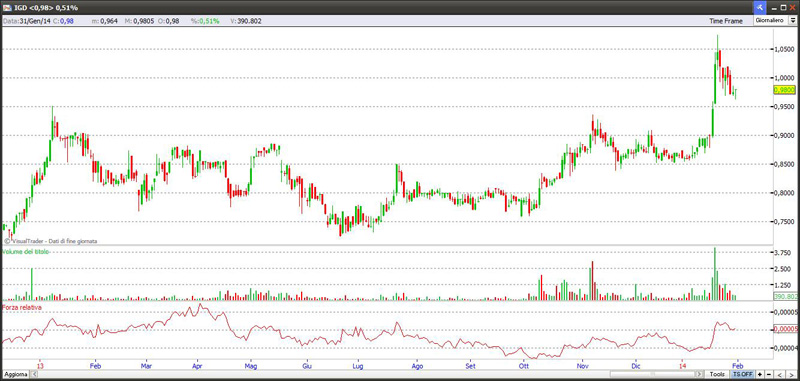Click the Nov label on time axis

coord(583,366)
